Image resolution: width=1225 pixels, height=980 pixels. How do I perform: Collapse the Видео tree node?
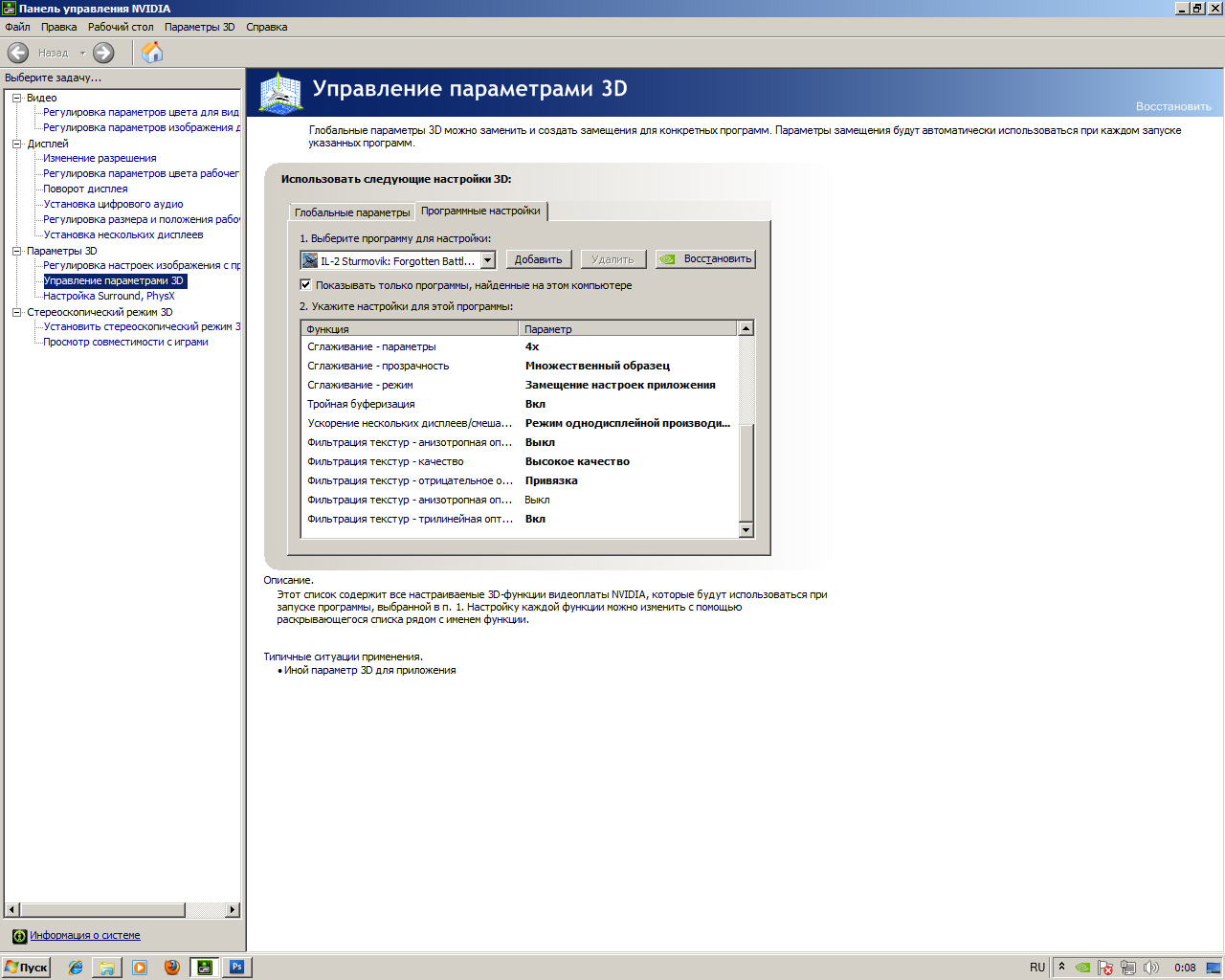16,98
